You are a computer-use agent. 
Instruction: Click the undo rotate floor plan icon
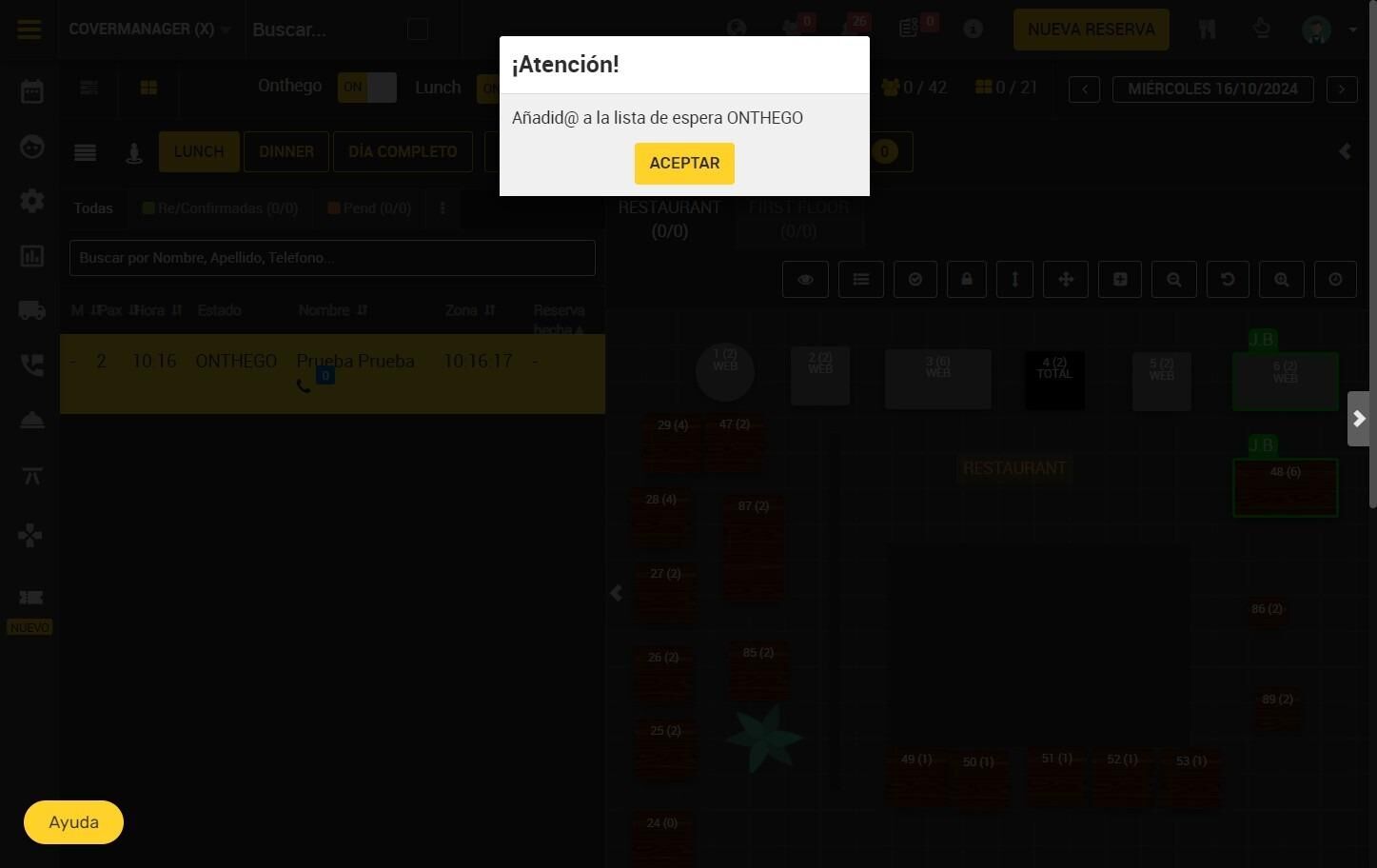pyautogui.click(x=1228, y=279)
